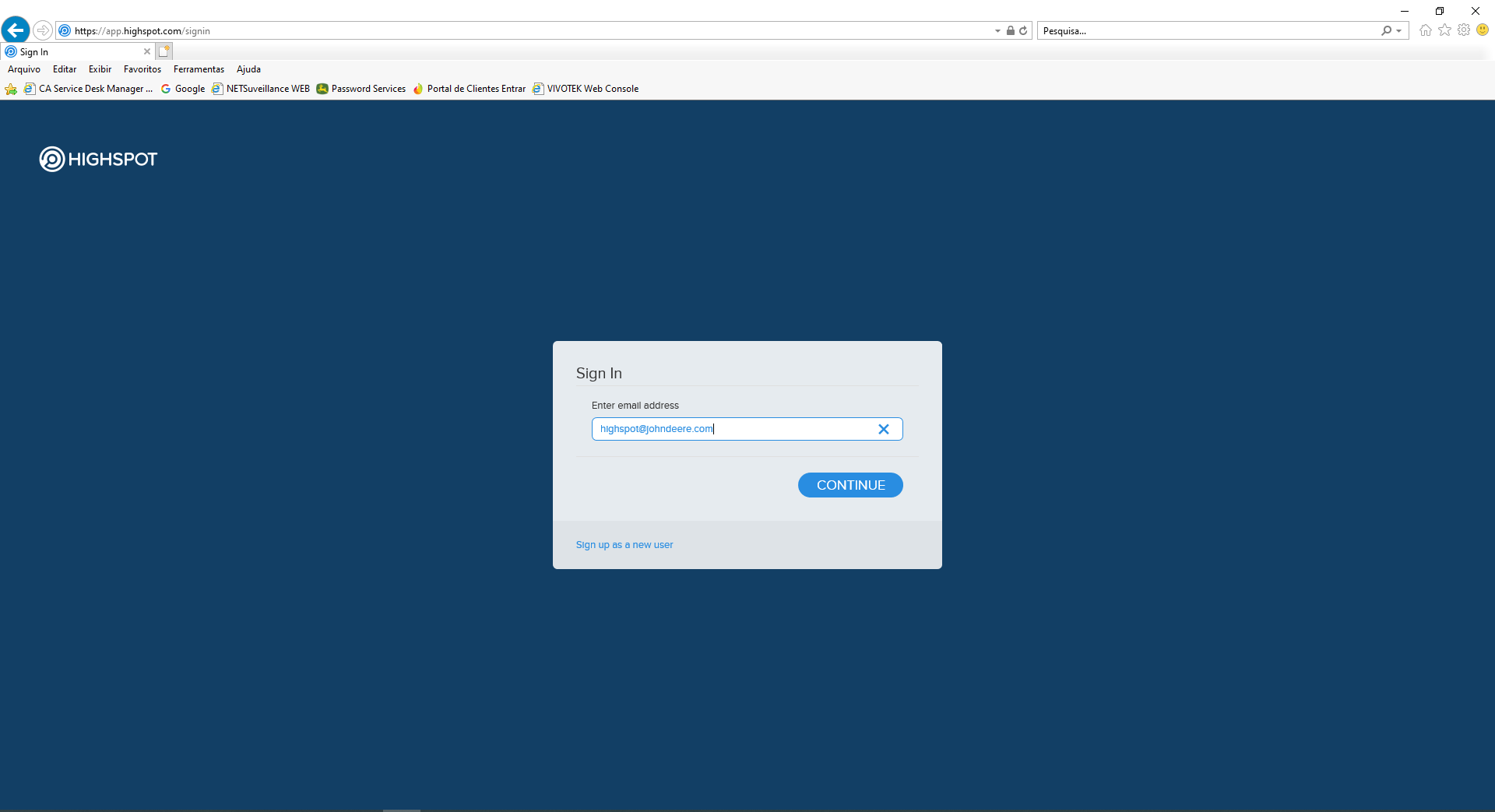Open the Favoritos menu
This screenshot has height=812, width=1495.
[142, 69]
